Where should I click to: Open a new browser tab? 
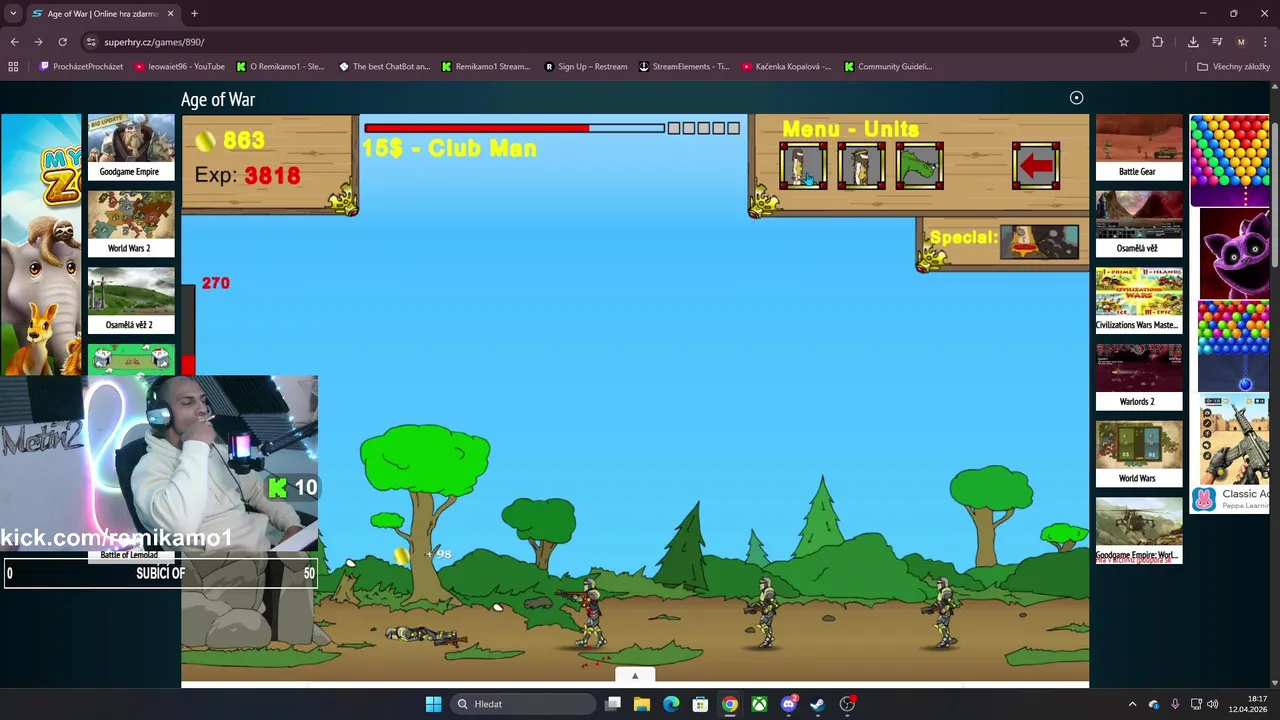(194, 14)
